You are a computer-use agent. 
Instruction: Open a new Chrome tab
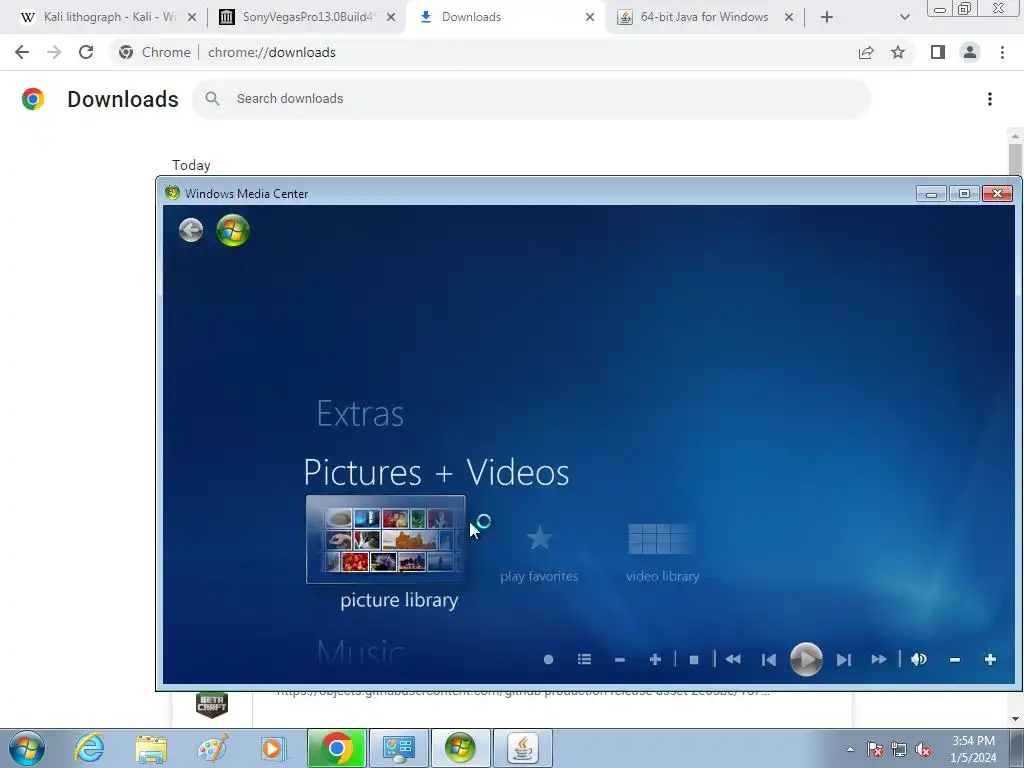click(827, 18)
